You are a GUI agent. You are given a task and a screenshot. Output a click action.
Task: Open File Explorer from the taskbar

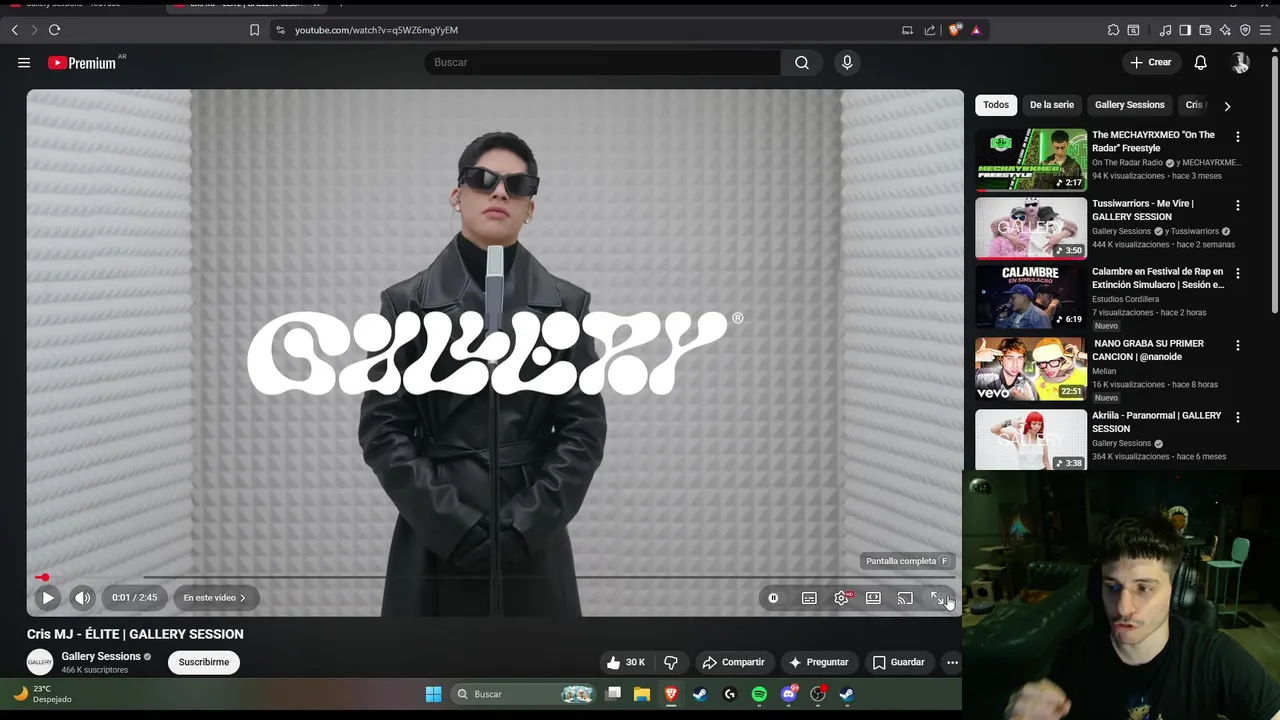pyautogui.click(x=642, y=694)
